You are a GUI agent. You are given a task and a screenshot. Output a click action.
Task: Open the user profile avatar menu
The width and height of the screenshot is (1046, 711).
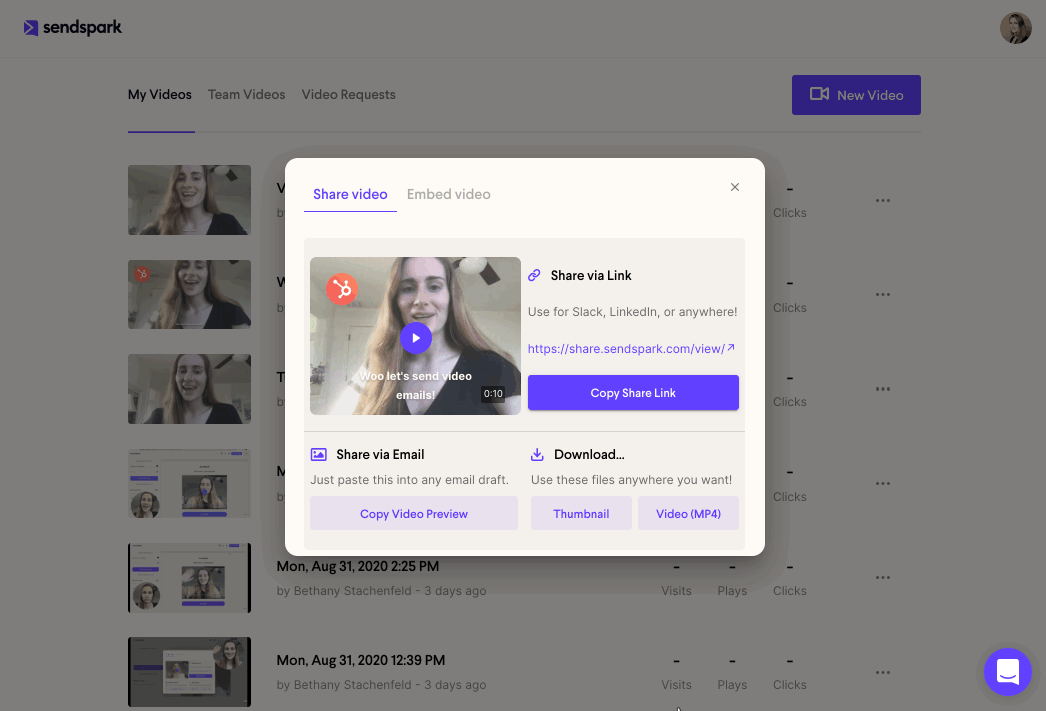[x=1015, y=28]
